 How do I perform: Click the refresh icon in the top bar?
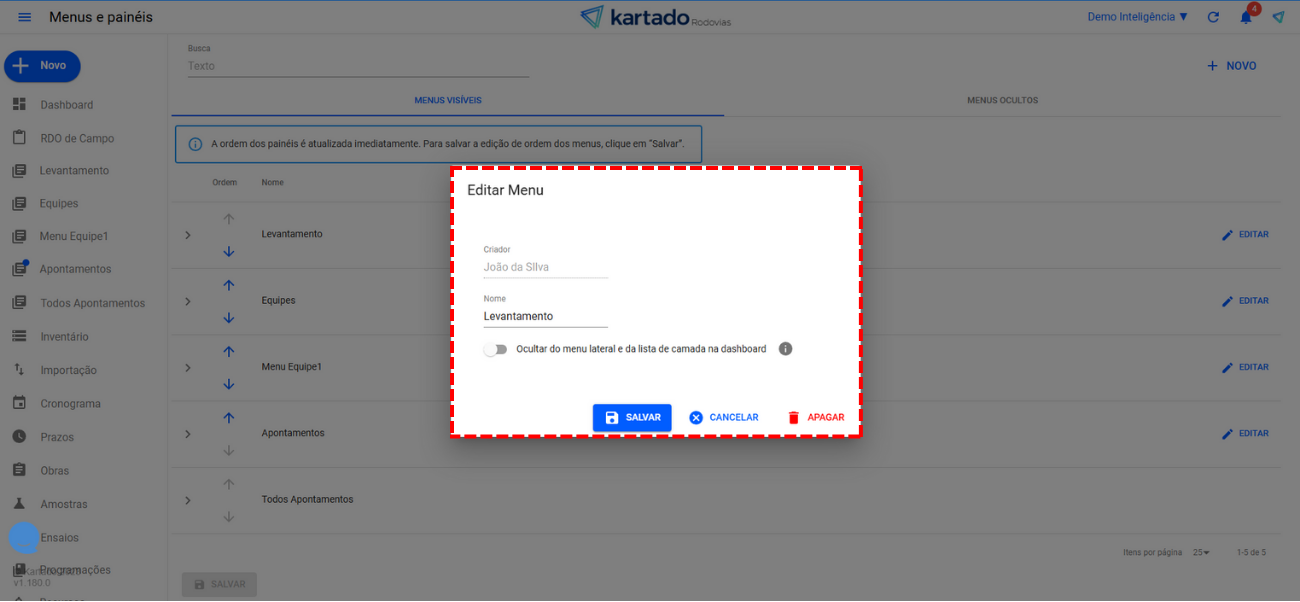(x=1213, y=17)
